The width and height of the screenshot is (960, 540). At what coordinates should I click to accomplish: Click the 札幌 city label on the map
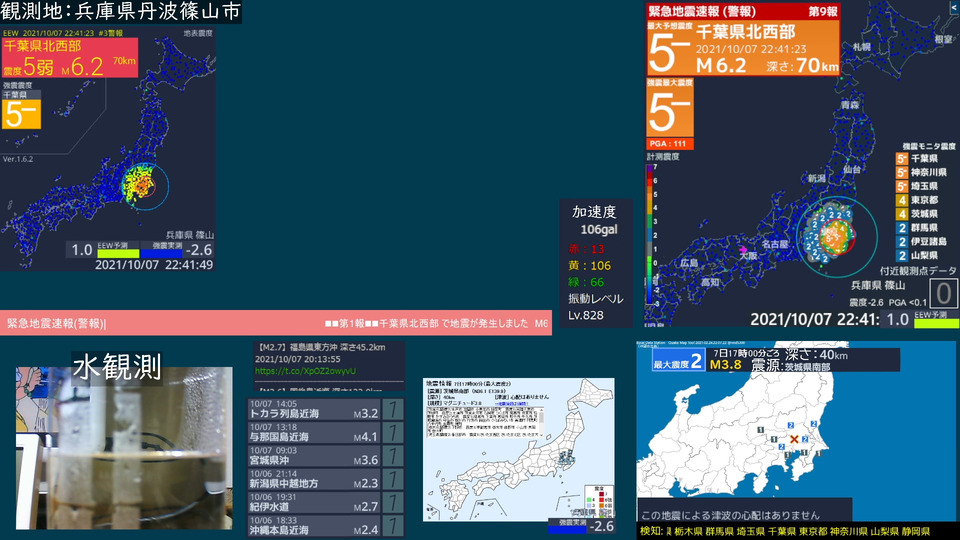click(x=861, y=47)
